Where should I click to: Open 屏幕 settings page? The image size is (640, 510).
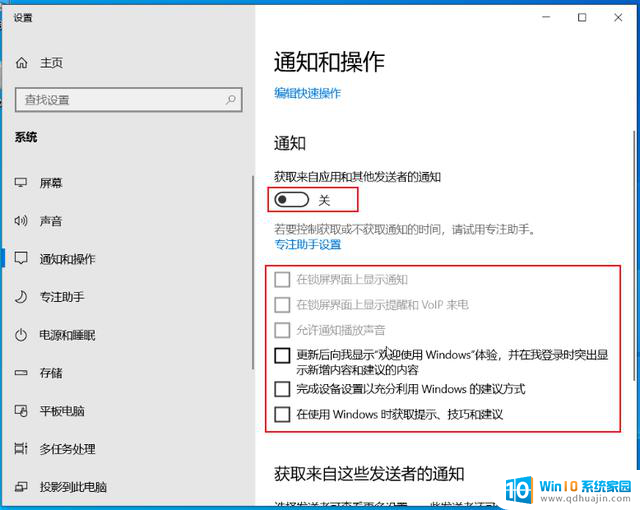pyautogui.click(x=51, y=183)
